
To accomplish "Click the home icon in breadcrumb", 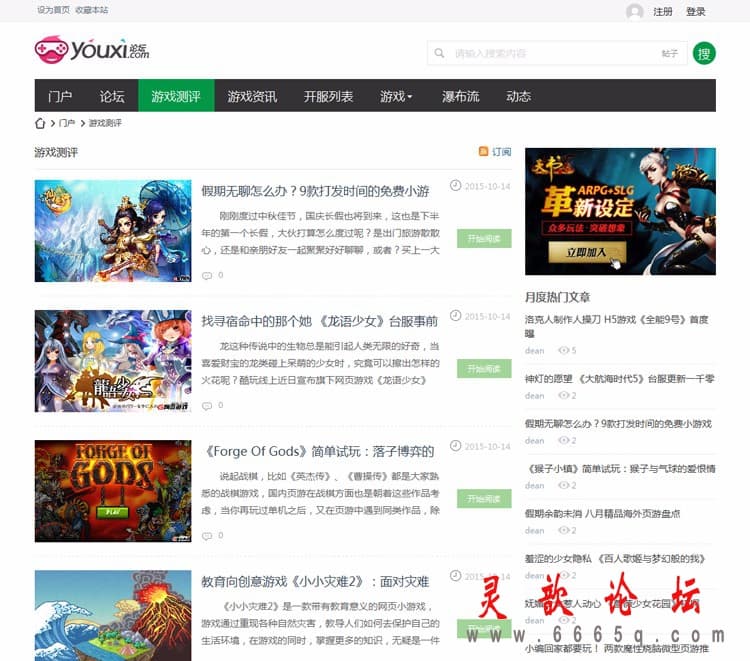I will pos(40,123).
